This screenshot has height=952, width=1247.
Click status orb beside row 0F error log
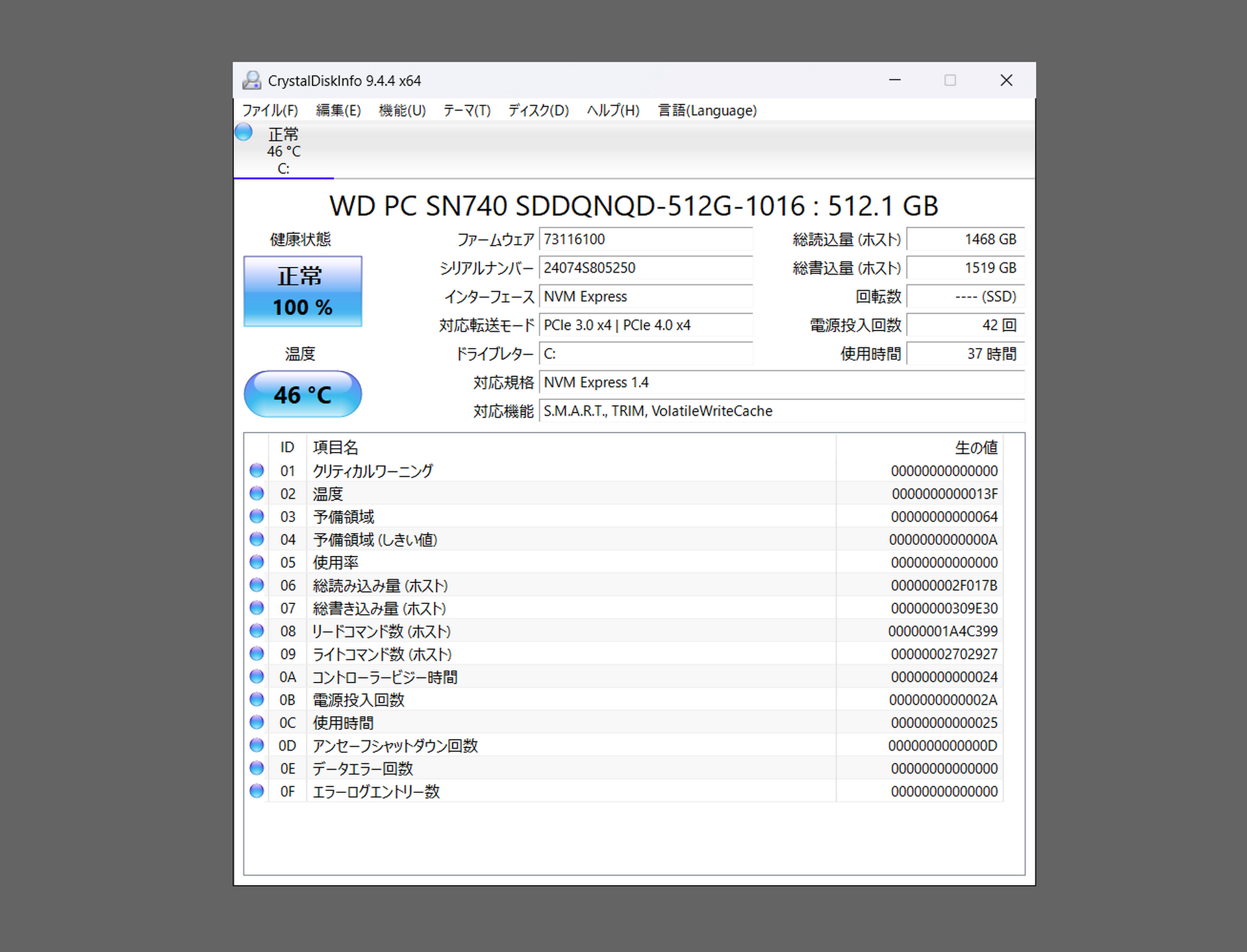click(257, 791)
